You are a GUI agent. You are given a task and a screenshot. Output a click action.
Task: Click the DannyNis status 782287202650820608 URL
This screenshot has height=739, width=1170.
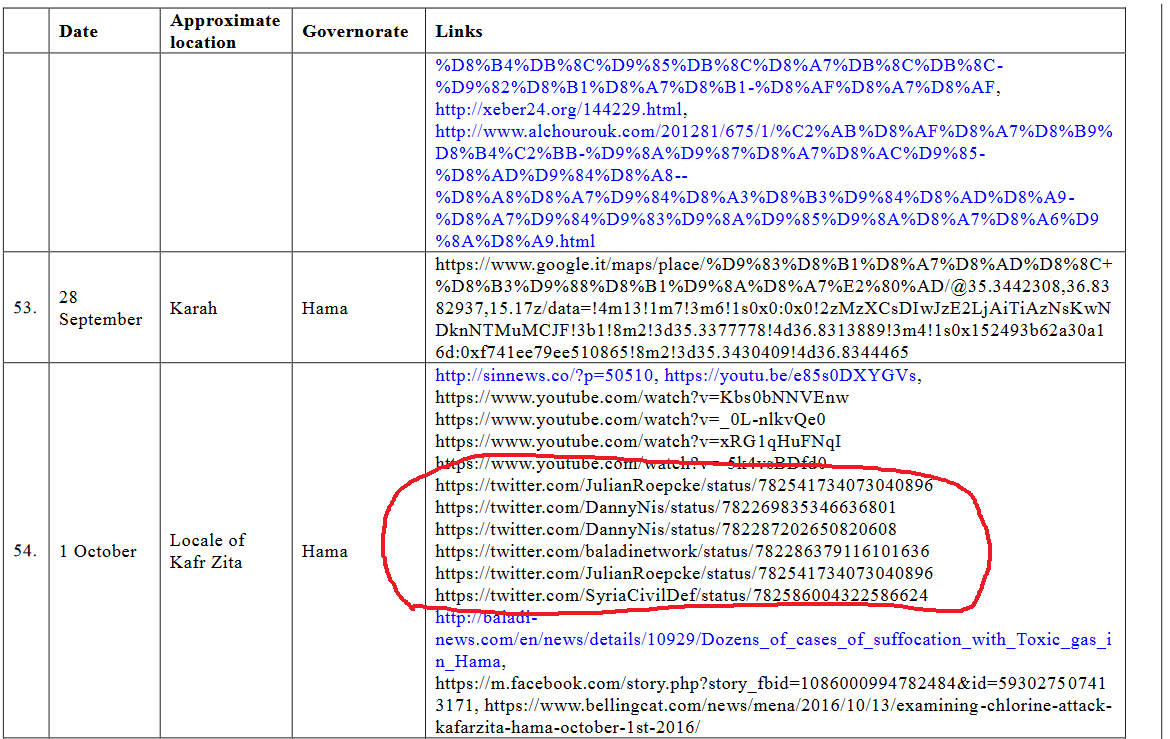click(x=666, y=529)
